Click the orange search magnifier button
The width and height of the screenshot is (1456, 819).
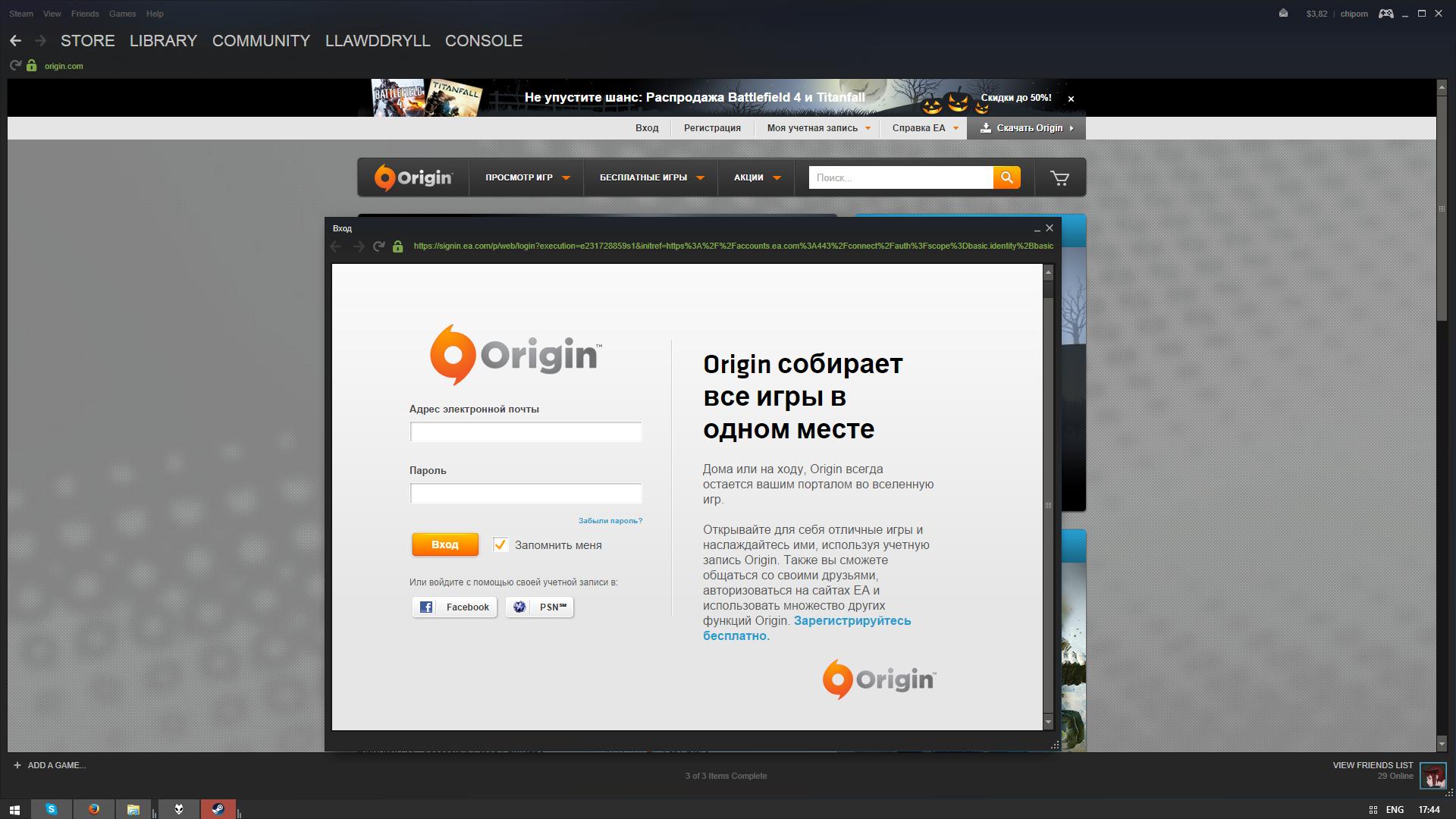click(1007, 177)
